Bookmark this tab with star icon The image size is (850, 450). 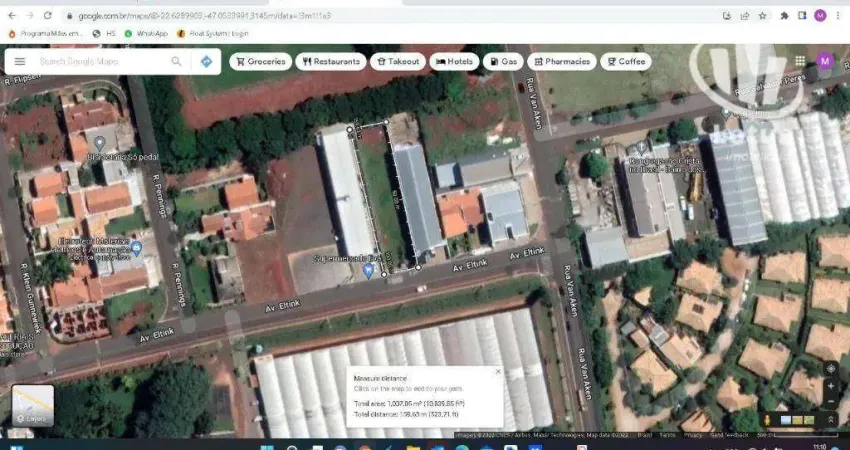[763, 16]
